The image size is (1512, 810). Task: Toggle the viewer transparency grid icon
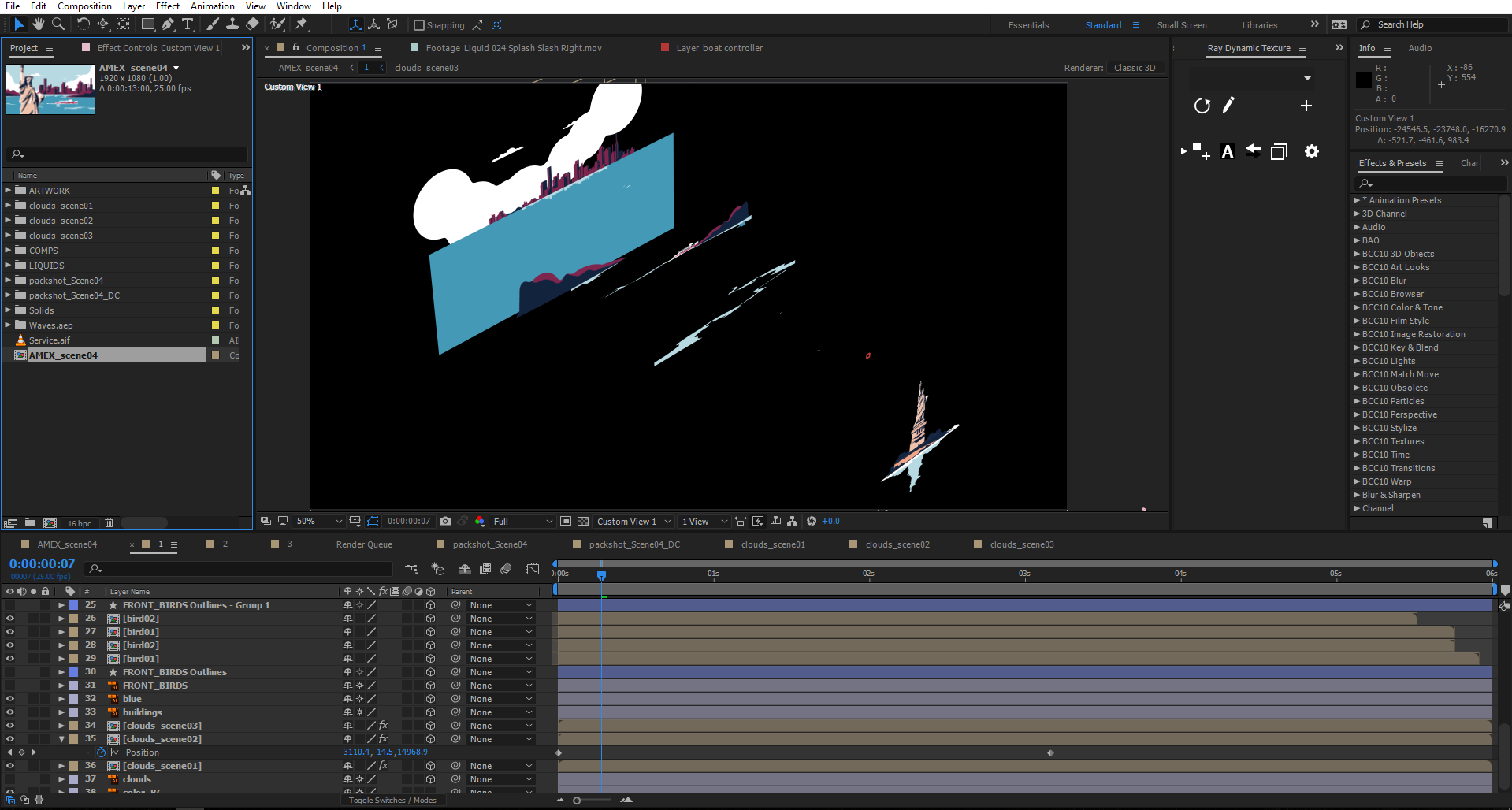point(583,521)
